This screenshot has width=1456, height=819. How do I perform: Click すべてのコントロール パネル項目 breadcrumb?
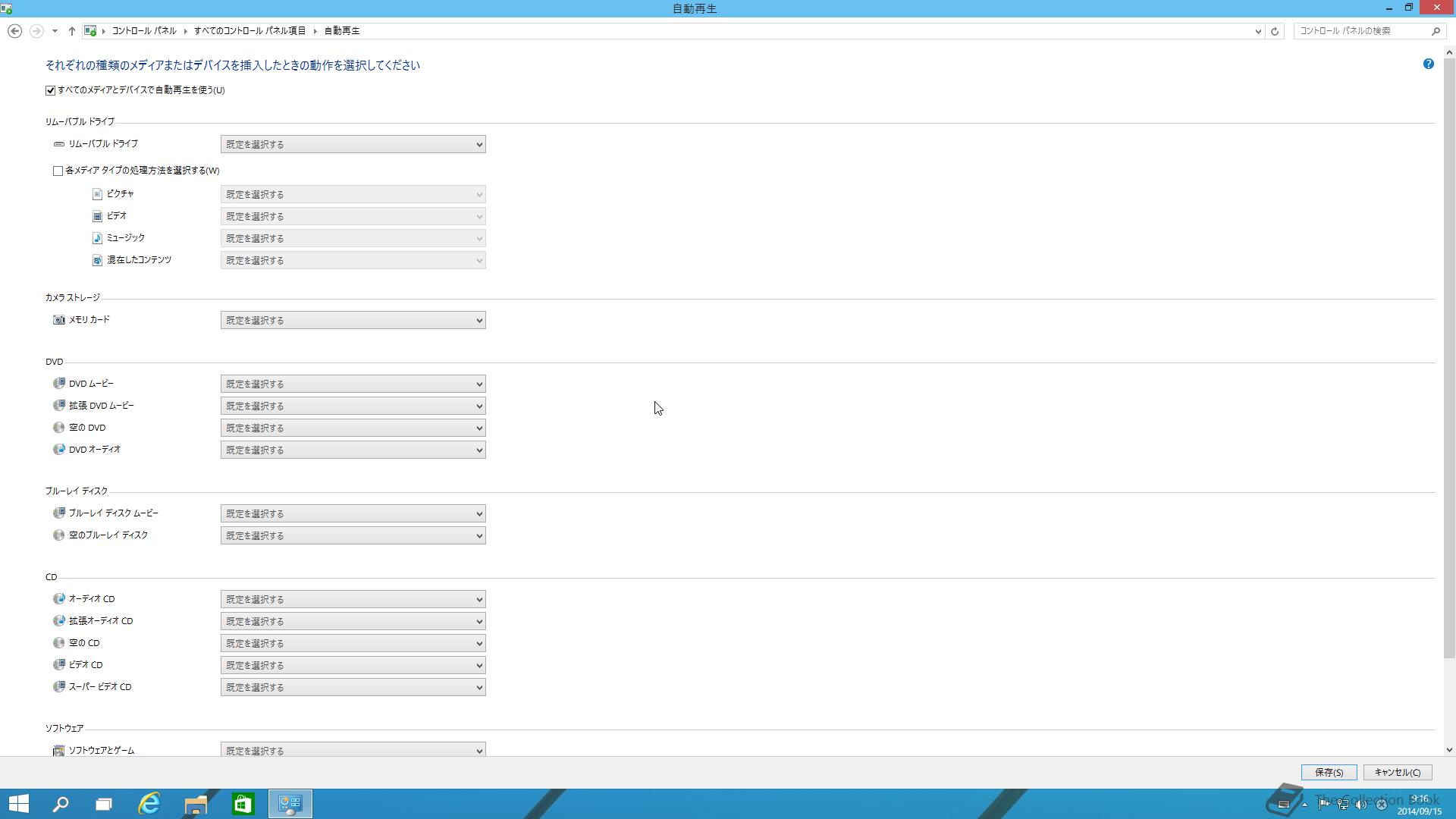coord(250,31)
